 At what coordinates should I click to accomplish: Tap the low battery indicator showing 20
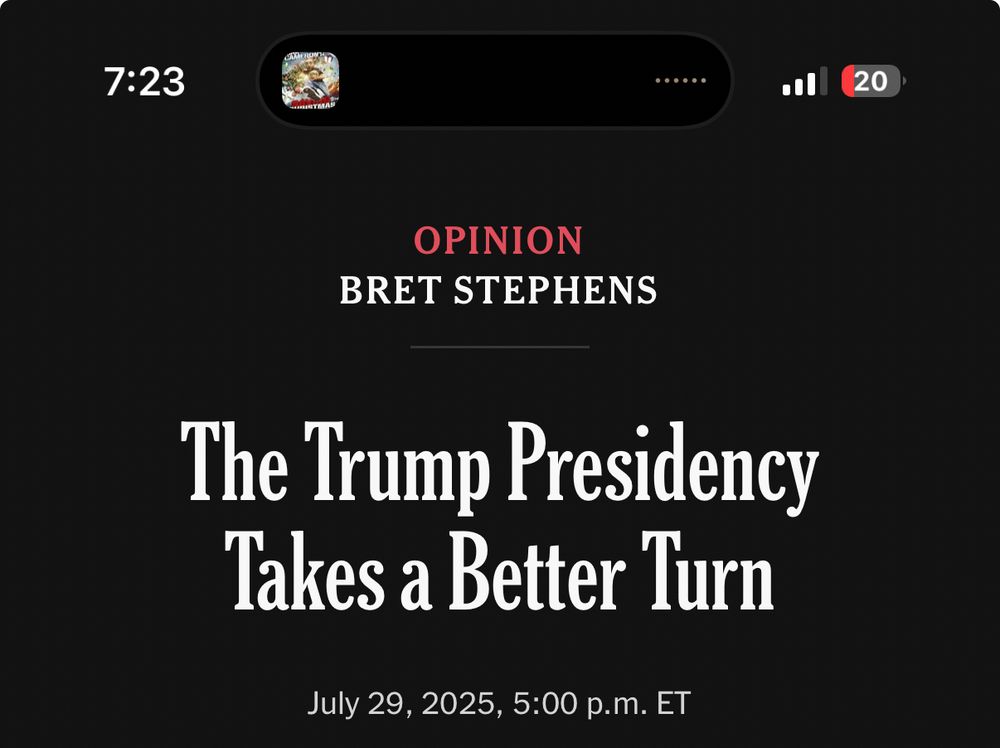(873, 81)
